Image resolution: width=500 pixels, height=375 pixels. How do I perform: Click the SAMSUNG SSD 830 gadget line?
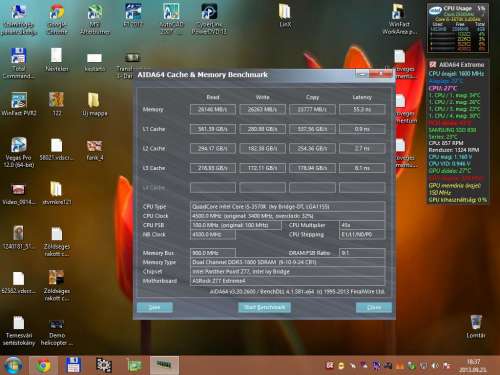click(452, 130)
